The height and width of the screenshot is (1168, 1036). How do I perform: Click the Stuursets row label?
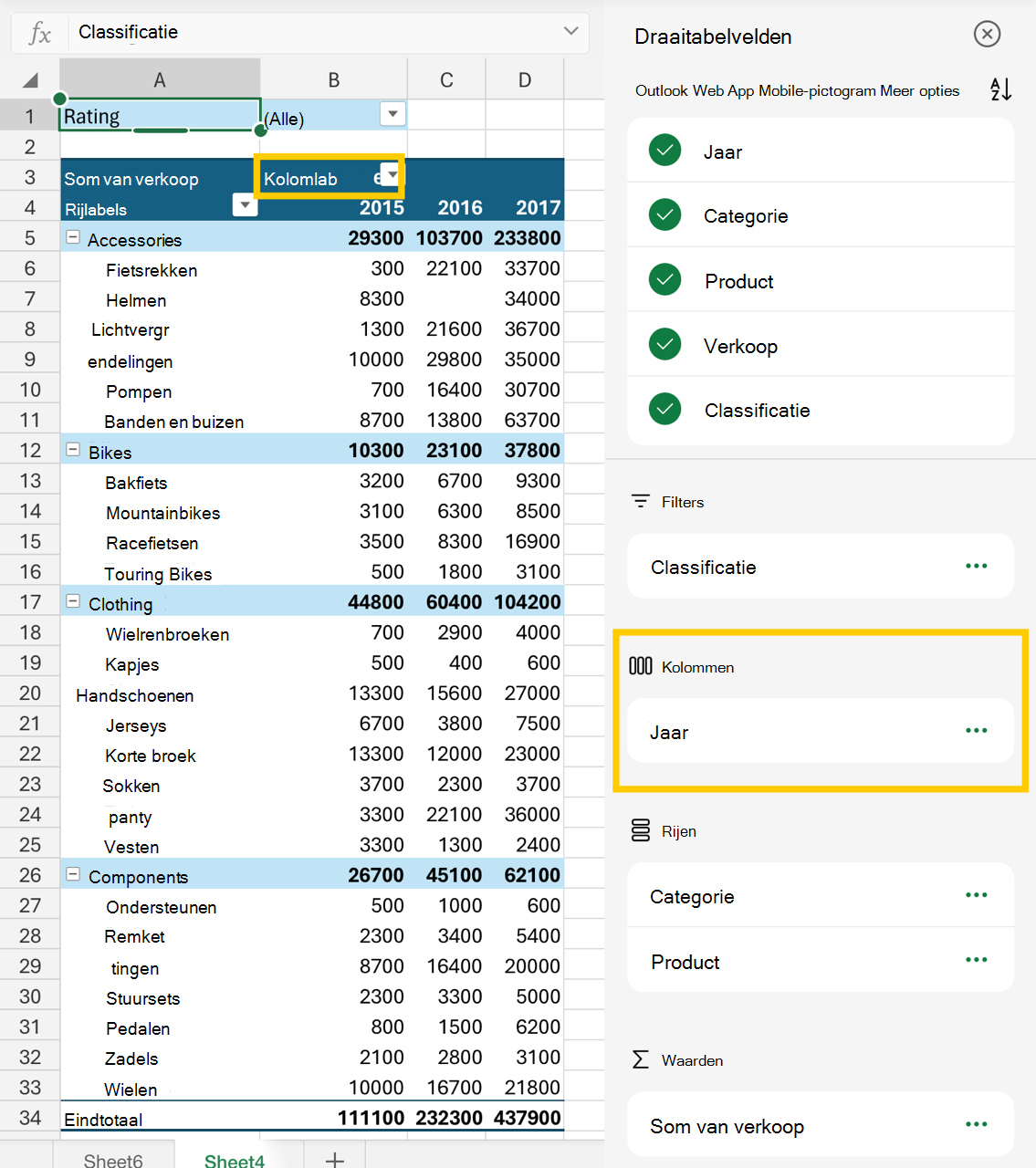pos(142,998)
